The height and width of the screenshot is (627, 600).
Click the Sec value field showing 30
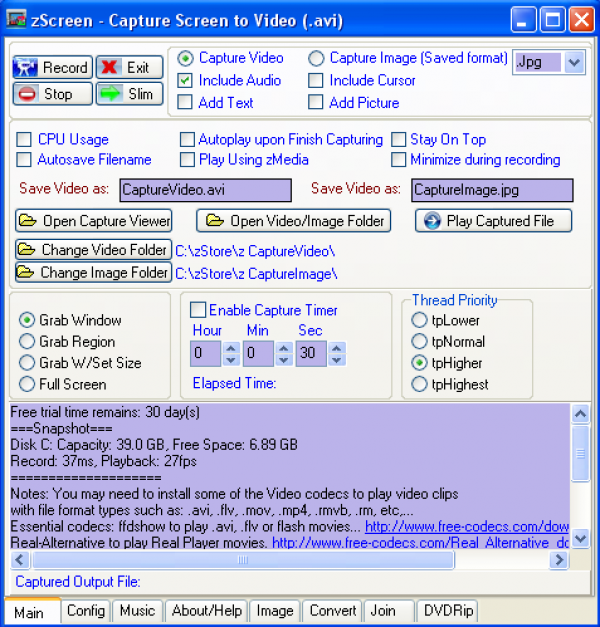pos(311,353)
